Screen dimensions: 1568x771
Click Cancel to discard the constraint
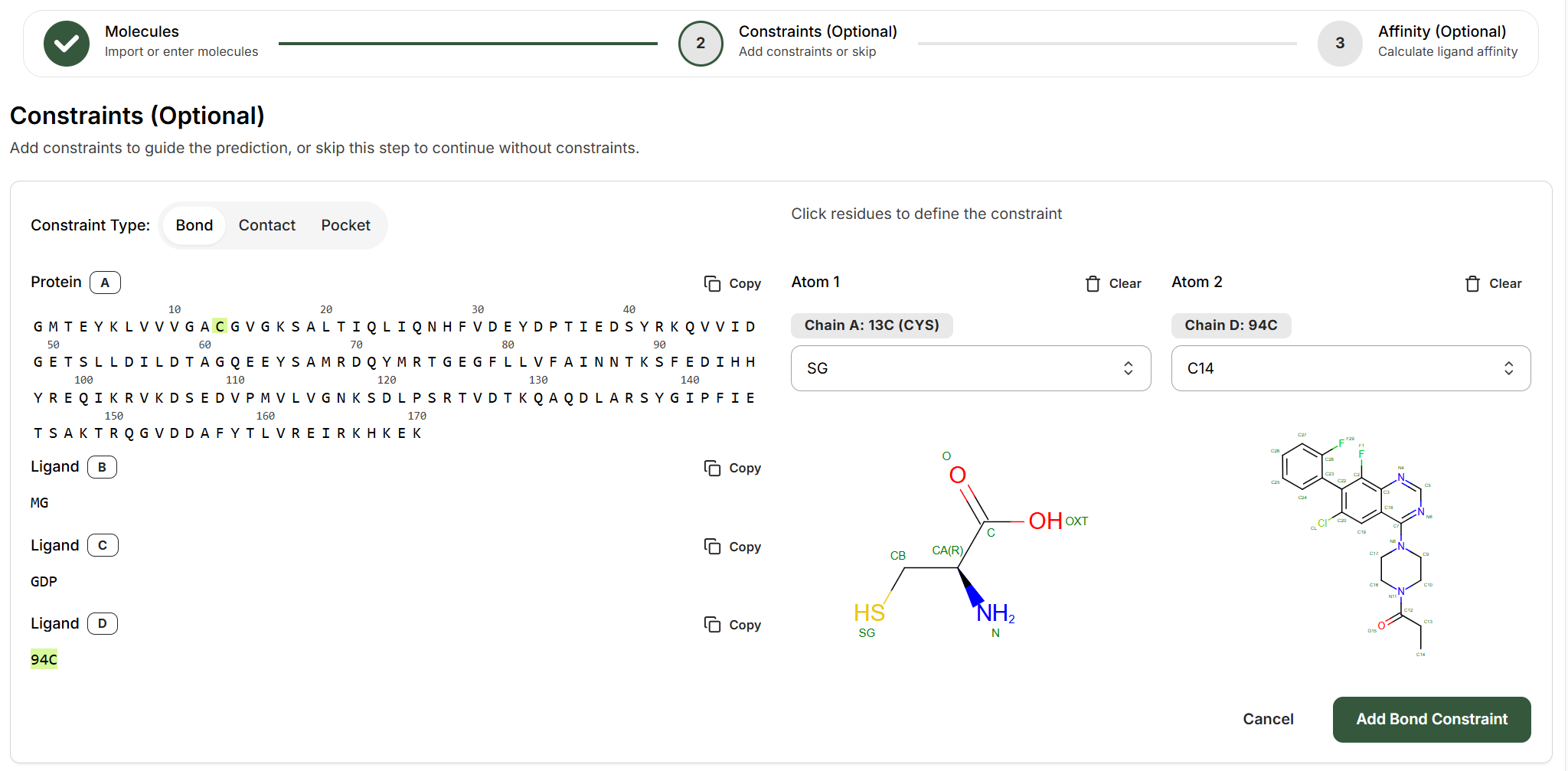point(1268,719)
